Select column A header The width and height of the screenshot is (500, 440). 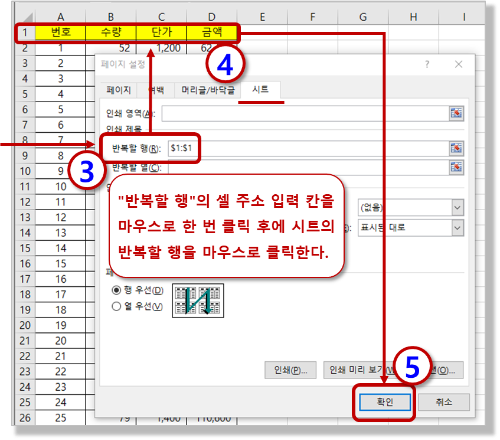click(x=60, y=17)
